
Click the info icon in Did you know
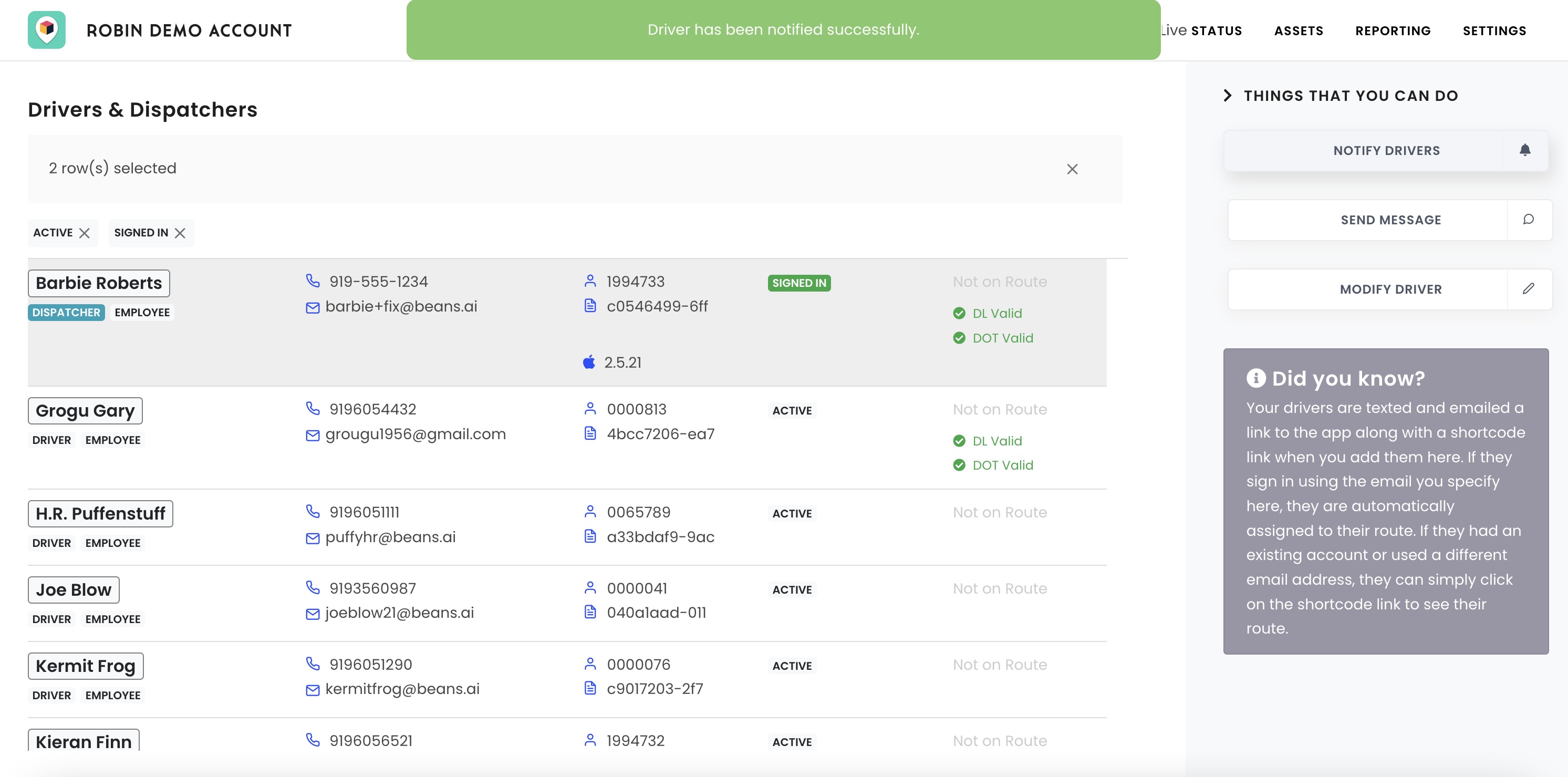[1256, 378]
